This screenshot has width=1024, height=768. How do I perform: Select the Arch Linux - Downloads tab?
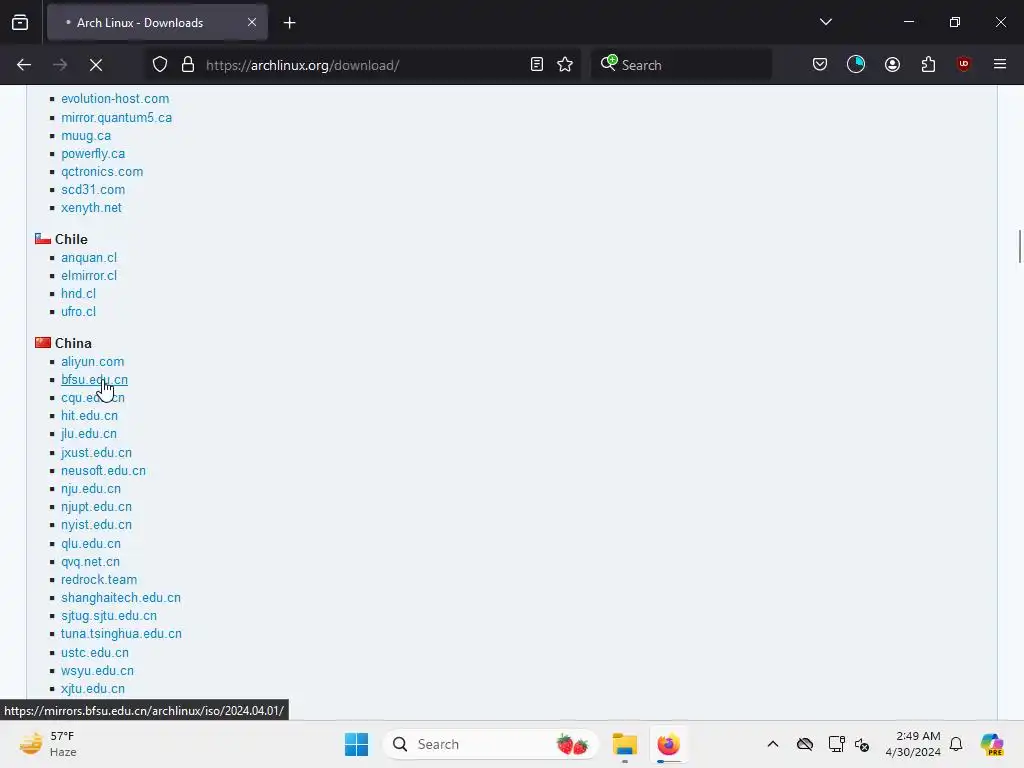coord(157,23)
